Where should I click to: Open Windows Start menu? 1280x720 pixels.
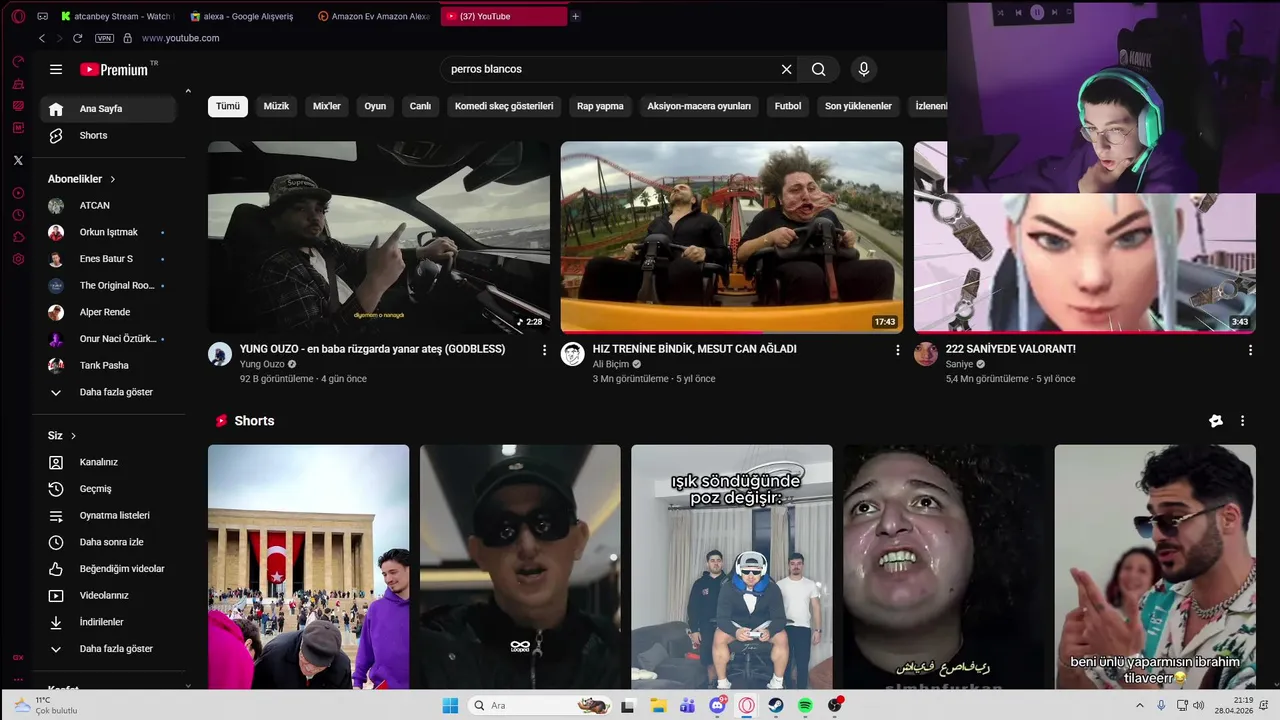pos(450,705)
